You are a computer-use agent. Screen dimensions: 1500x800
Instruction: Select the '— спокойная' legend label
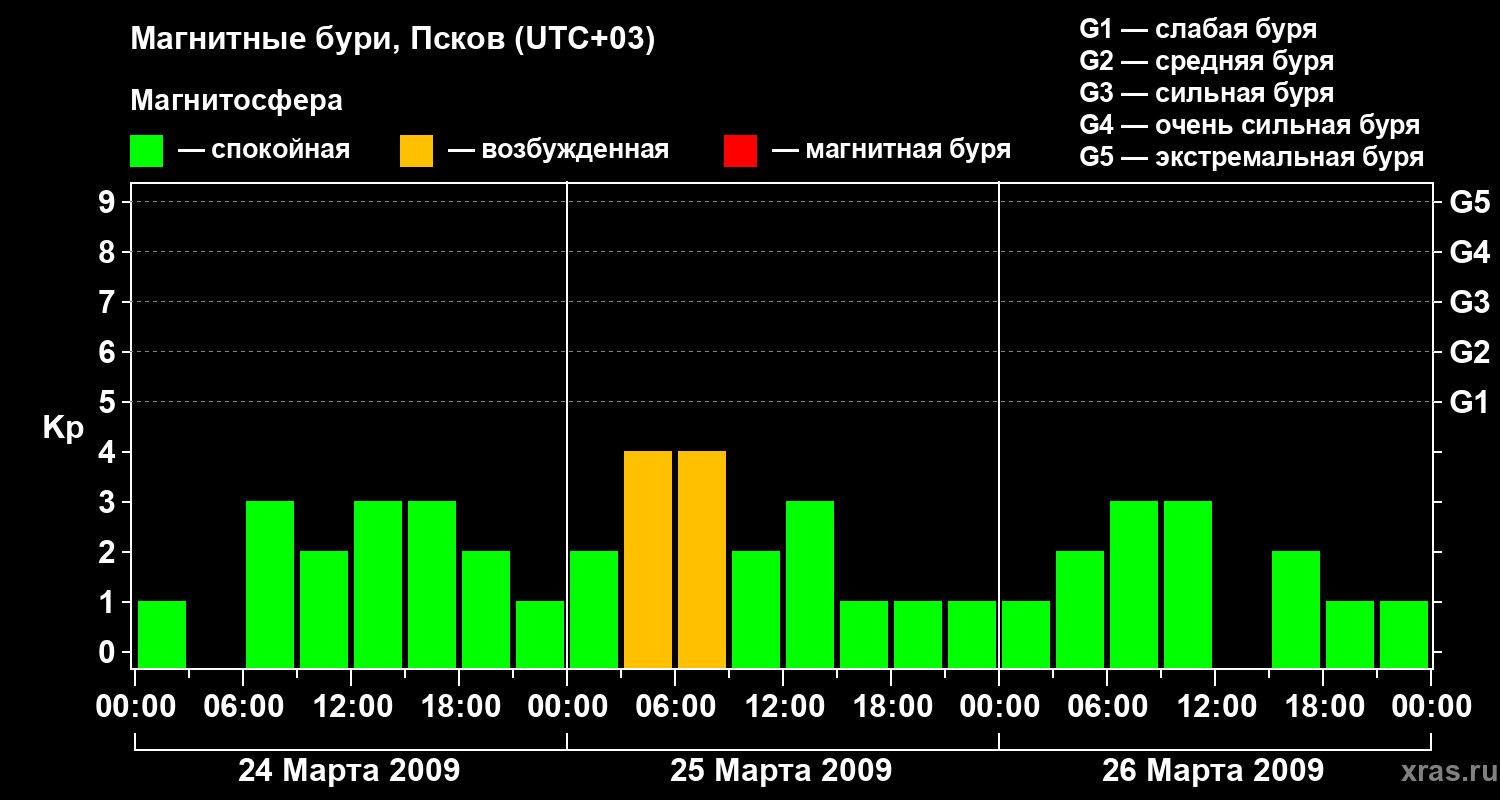pos(264,150)
